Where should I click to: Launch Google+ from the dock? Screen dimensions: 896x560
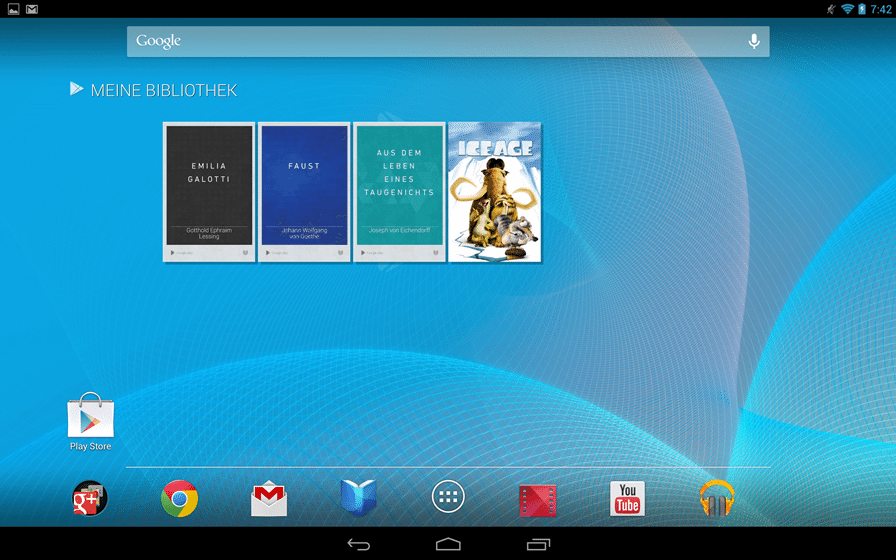[x=90, y=498]
